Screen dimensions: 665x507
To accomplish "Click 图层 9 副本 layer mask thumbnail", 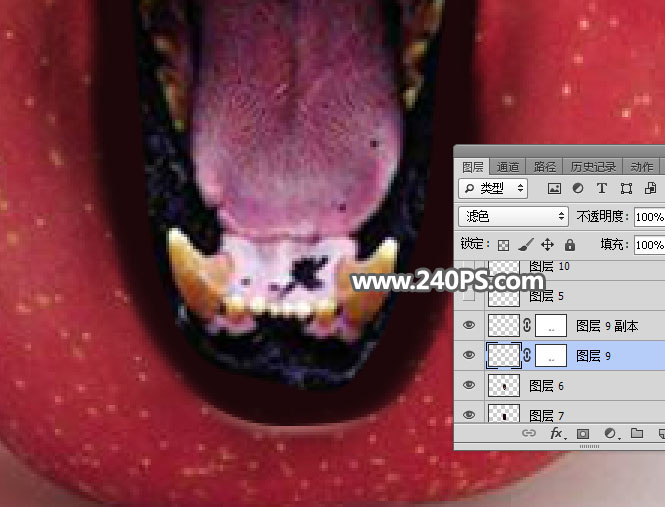I will [551, 325].
